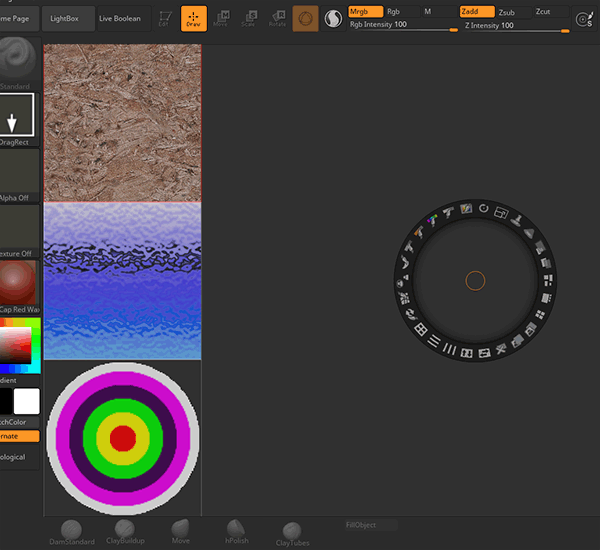
Task: Click the Edit mode button
Action: click(x=165, y=18)
